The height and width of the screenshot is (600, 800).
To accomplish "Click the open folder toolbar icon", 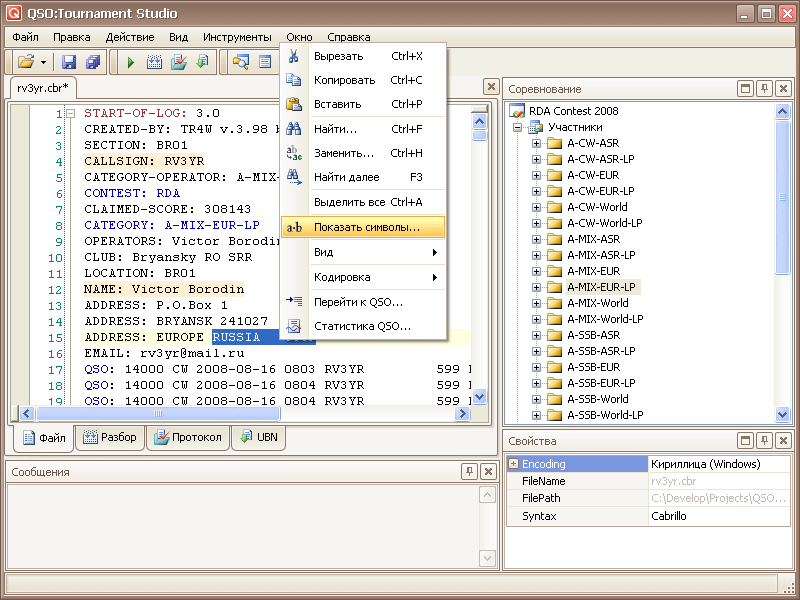I will pyautogui.click(x=26, y=62).
